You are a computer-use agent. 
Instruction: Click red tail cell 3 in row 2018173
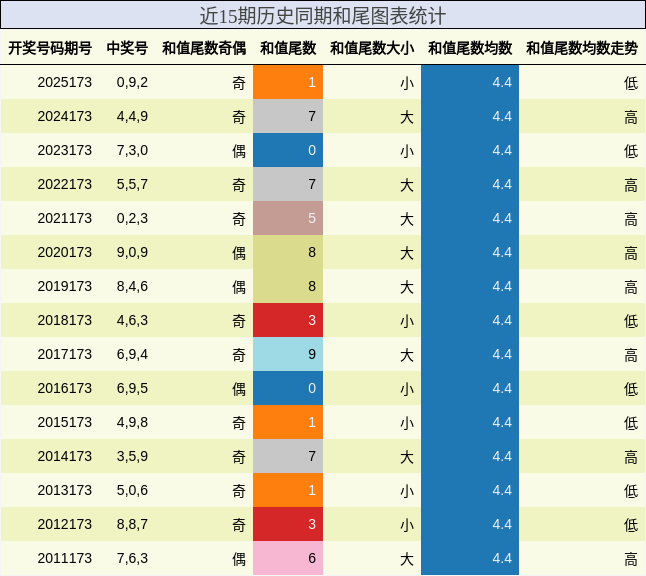click(x=288, y=320)
